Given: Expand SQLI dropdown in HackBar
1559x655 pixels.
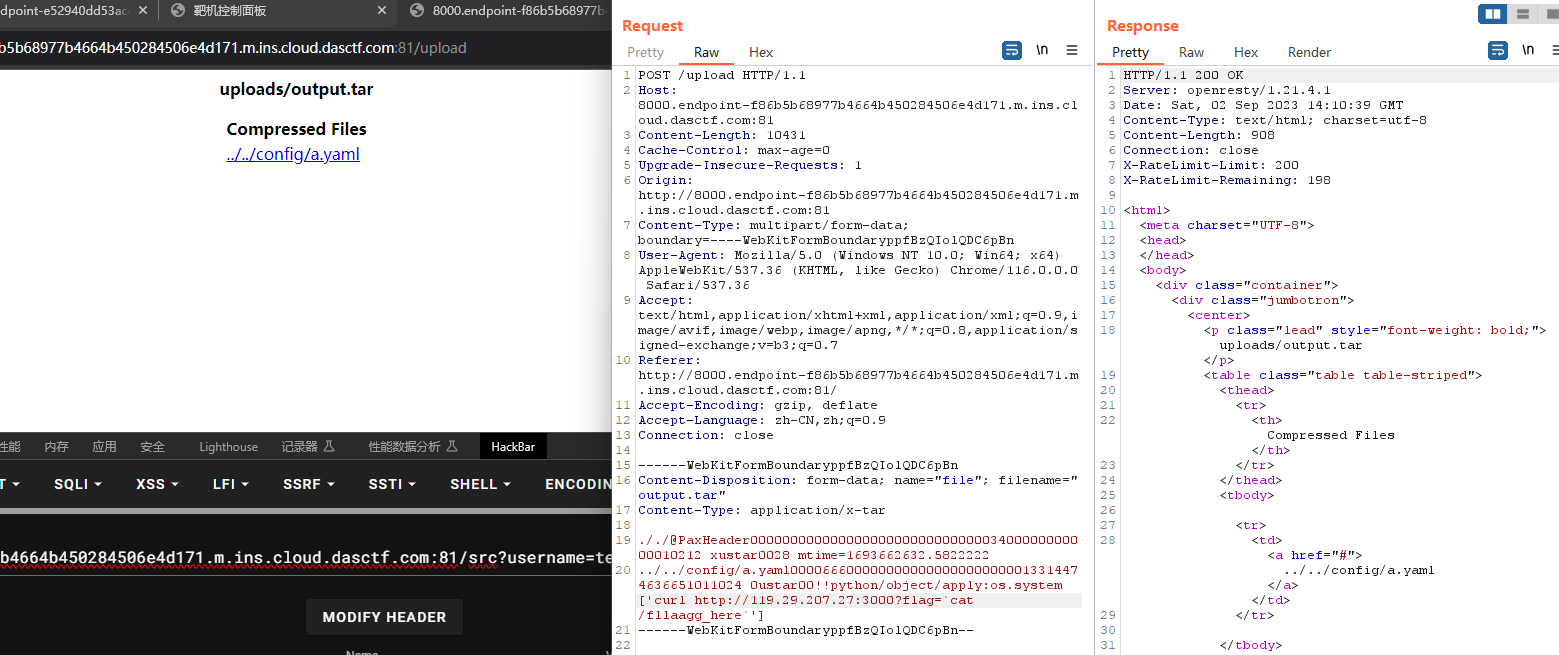Looking at the screenshot, I should (78, 484).
